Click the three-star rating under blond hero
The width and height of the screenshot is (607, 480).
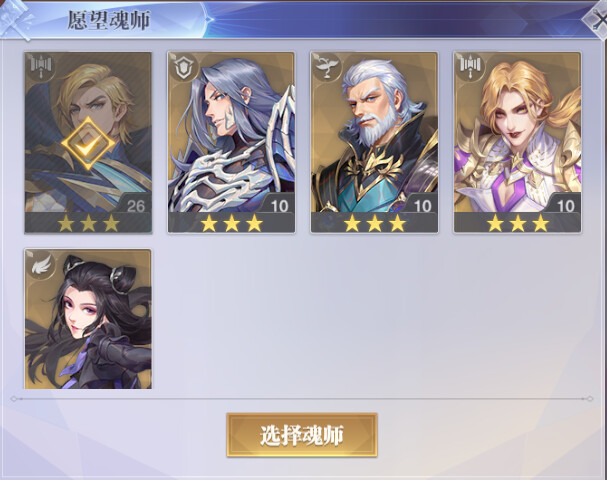[x=88, y=223]
